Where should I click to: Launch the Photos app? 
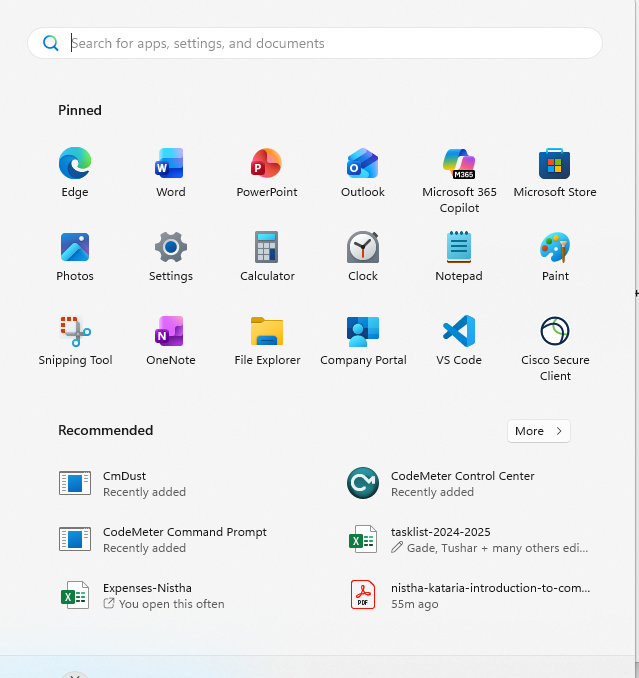pos(75,257)
